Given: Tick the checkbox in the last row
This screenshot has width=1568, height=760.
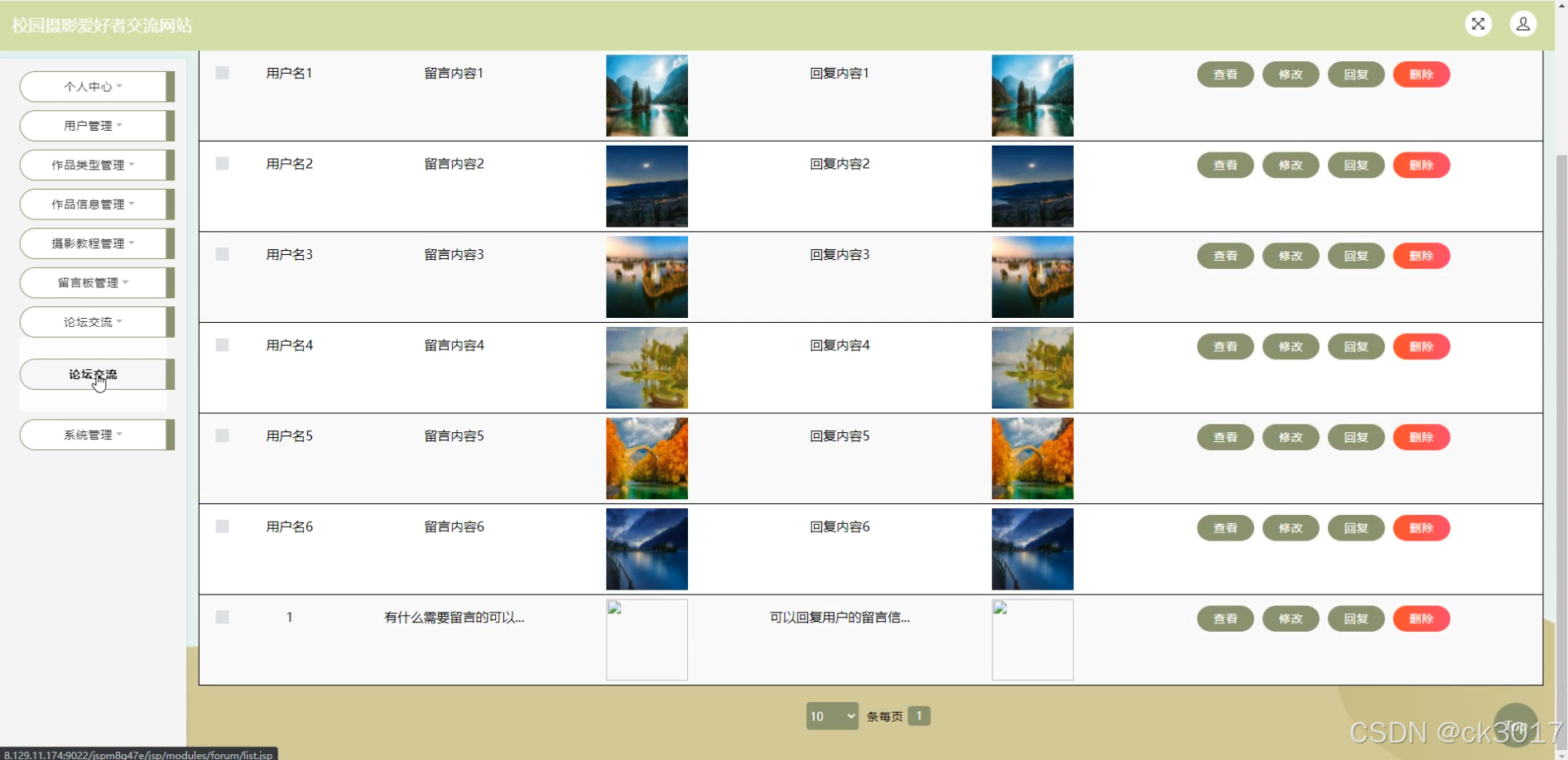Looking at the screenshot, I should [x=222, y=617].
